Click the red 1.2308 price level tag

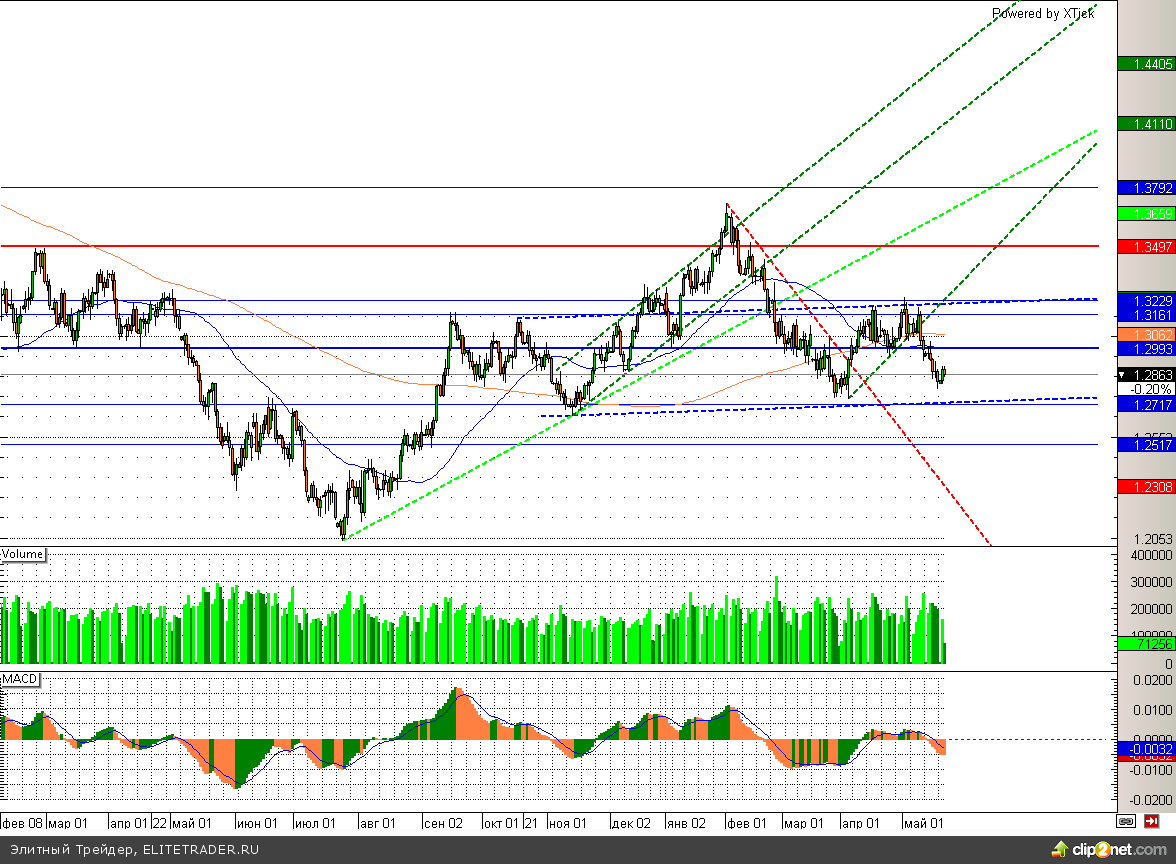click(x=1145, y=486)
